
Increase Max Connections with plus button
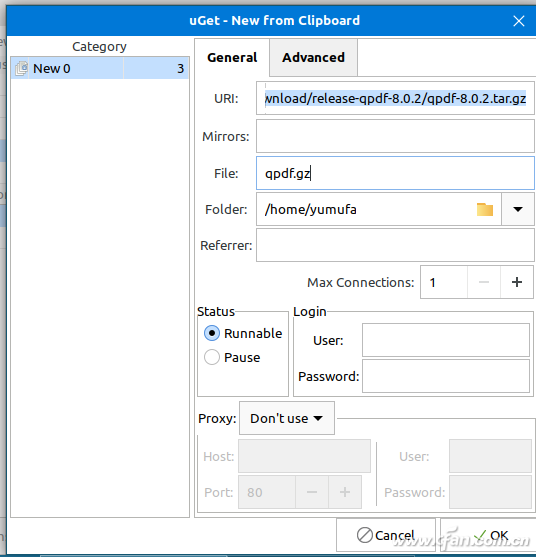click(517, 282)
